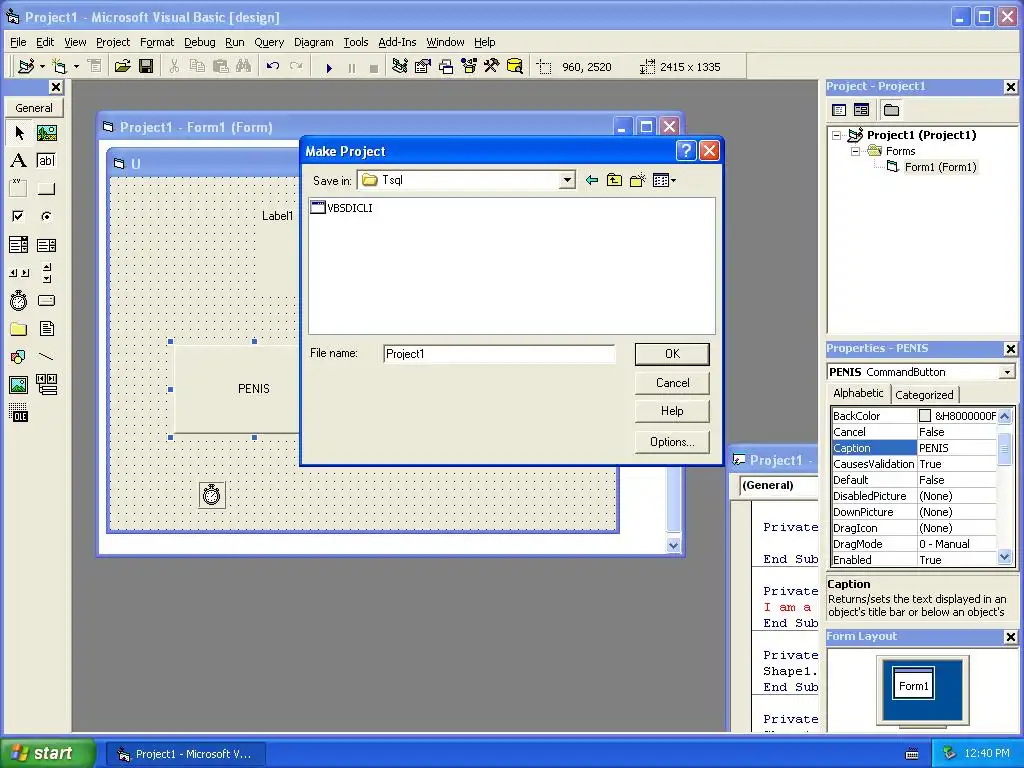Image resolution: width=1024 pixels, height=768 pixels.
Task: Click View Object in Project panel
Action: coord(861,110)
